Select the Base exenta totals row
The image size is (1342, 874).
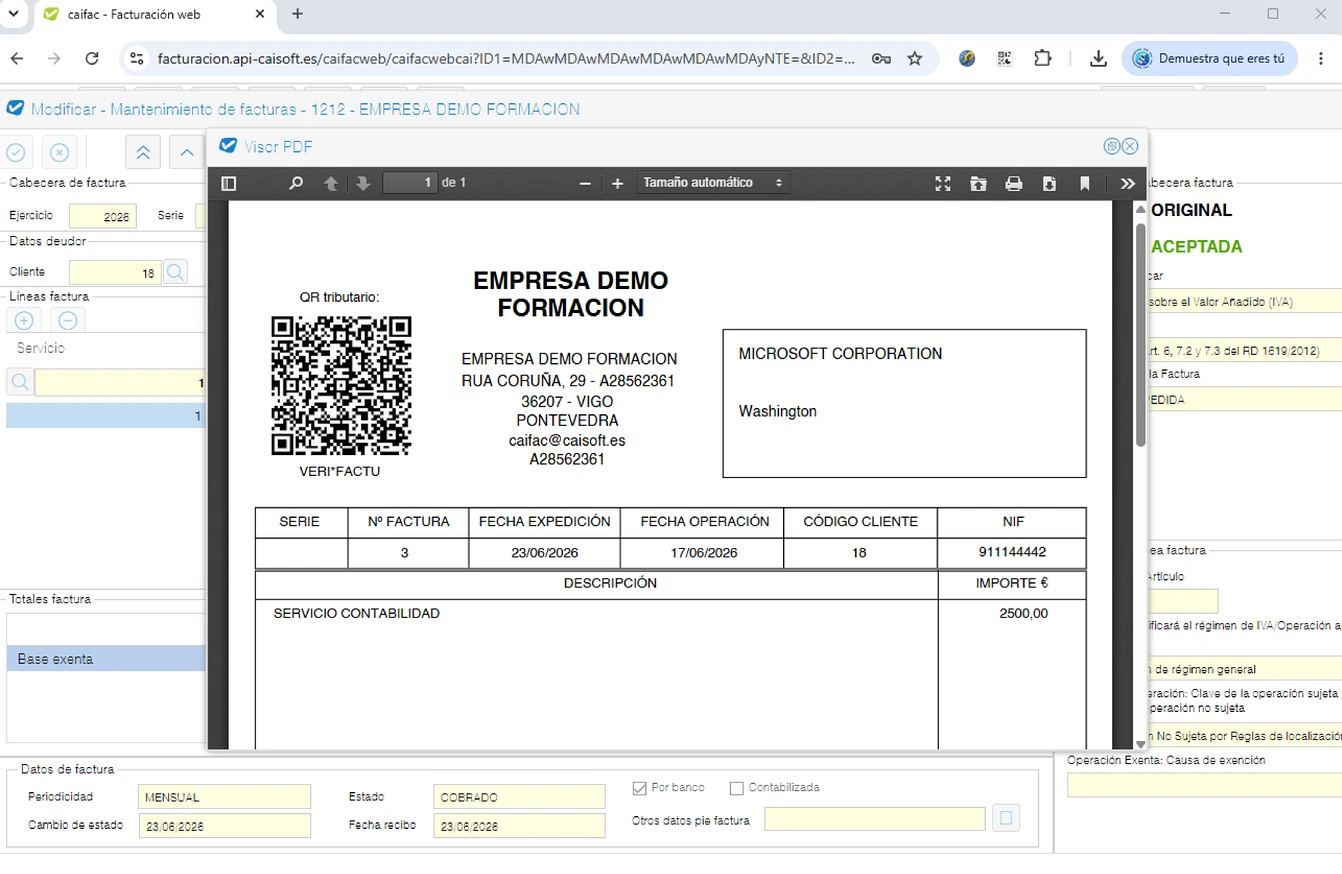pos(106,659)
